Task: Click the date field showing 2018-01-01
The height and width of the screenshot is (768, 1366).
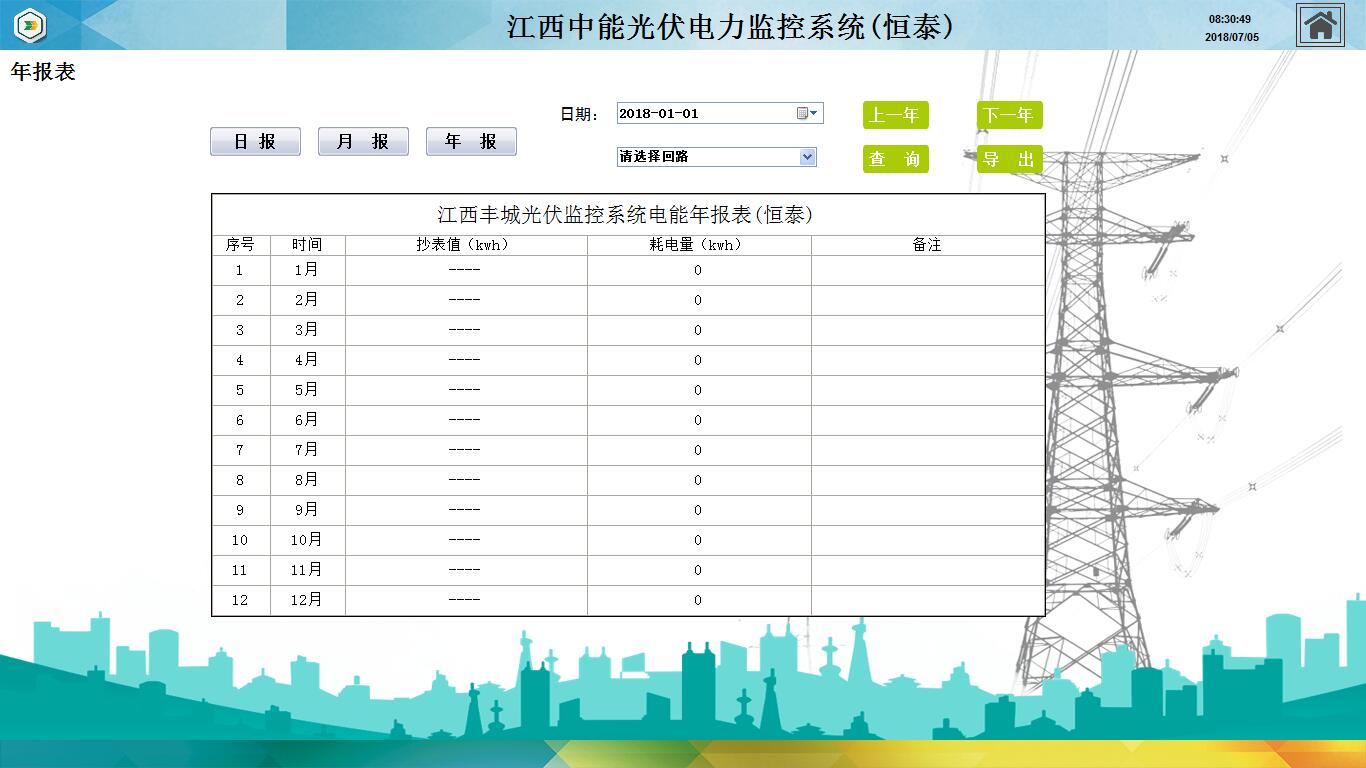Action: [x=705, y=113]
